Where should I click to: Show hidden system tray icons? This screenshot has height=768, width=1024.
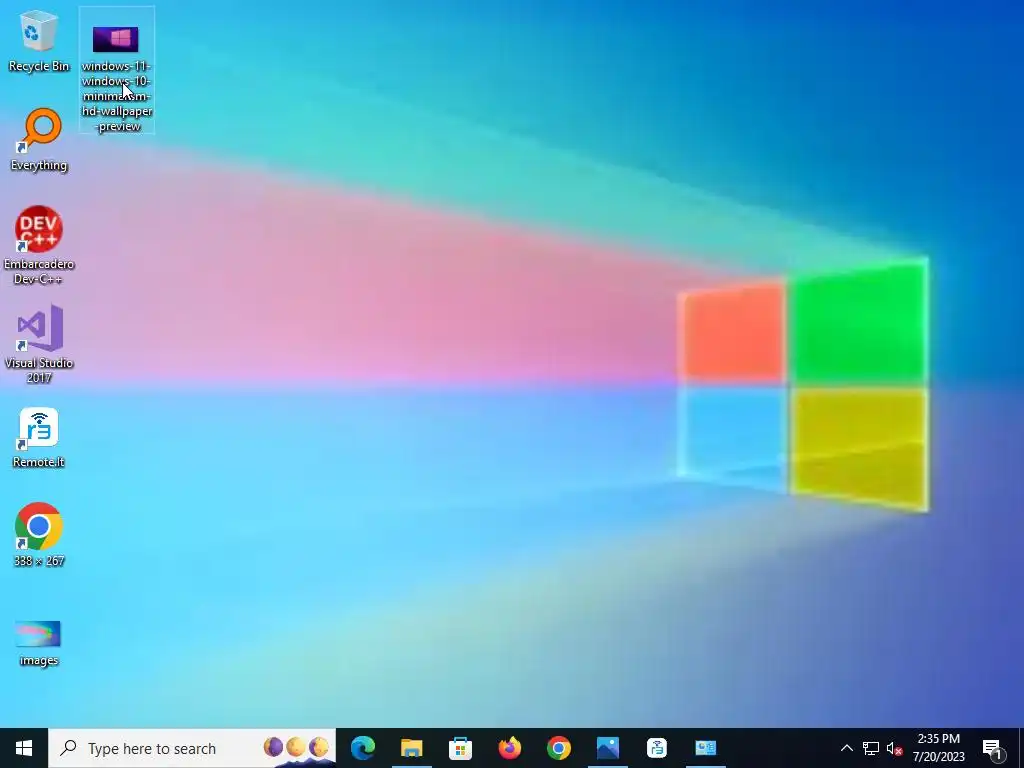tap(846, 748)
